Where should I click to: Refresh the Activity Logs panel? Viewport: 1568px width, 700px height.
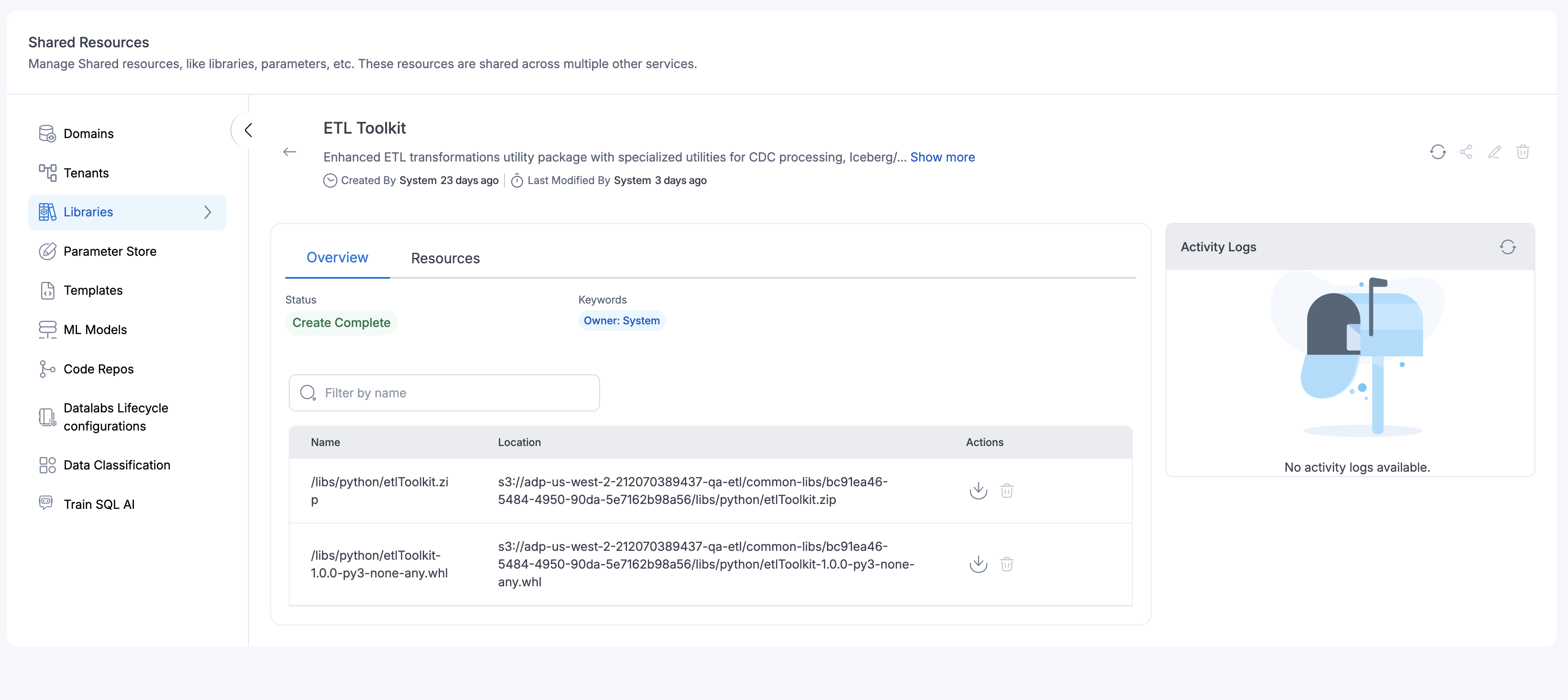click(1507, 247)
